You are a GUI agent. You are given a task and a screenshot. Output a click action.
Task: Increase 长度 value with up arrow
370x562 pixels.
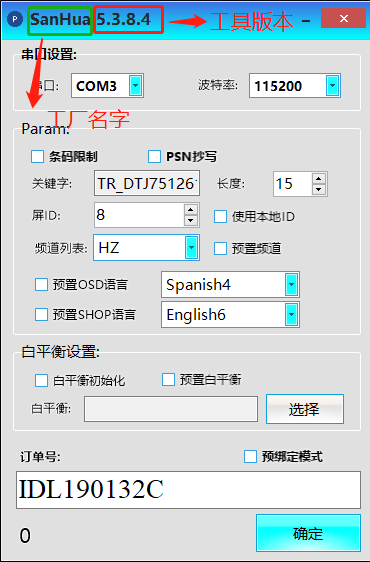pyautogui.click(x=319, y=178)
